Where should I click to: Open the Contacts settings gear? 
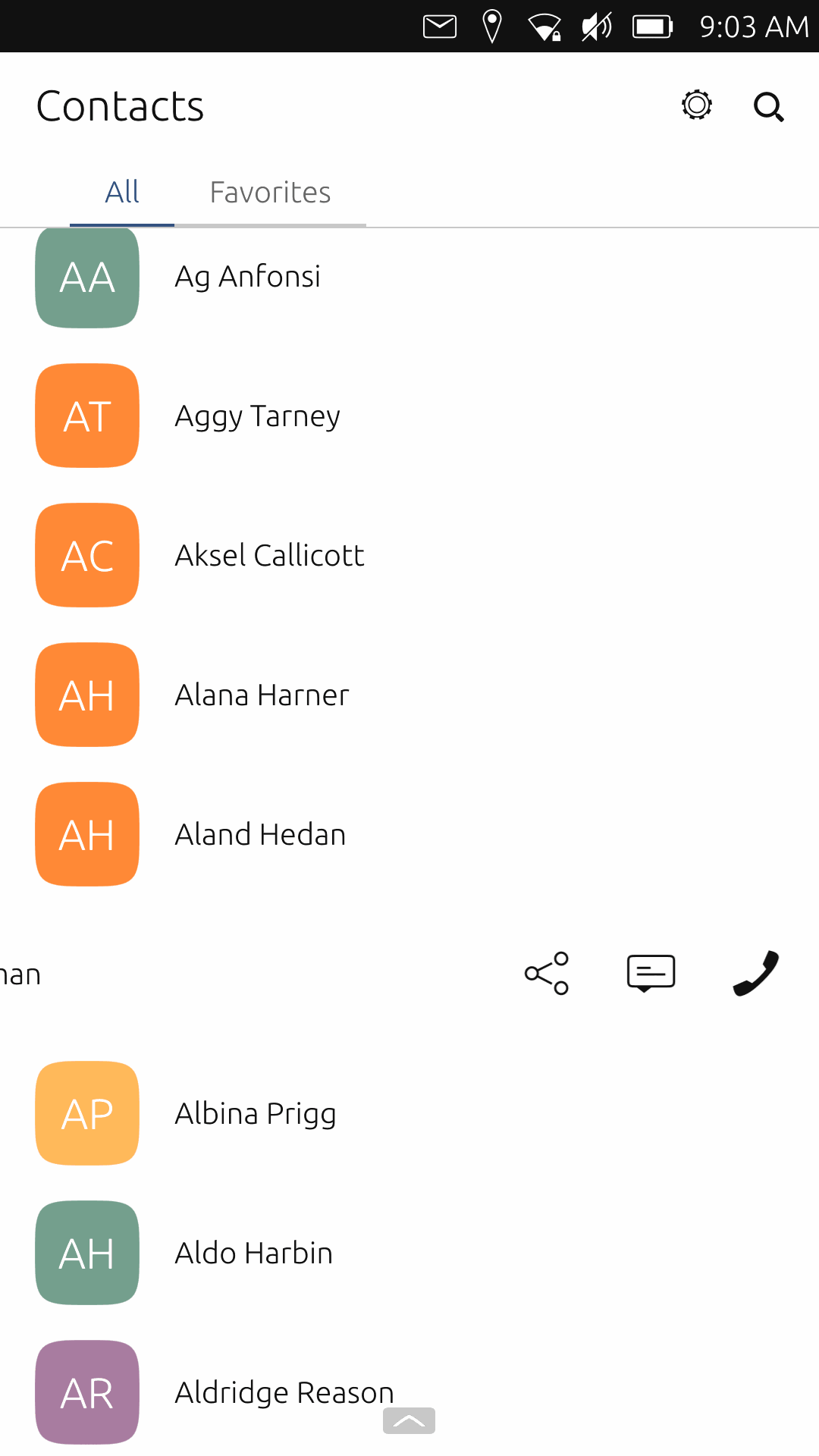pos(696,105)
